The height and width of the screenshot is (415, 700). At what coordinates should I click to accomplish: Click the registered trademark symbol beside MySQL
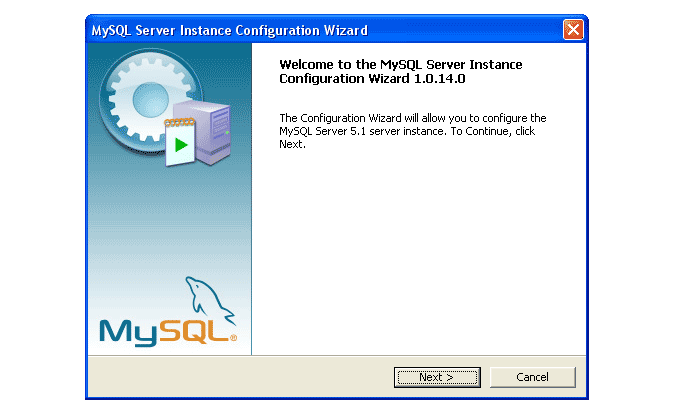click(234, 338)
